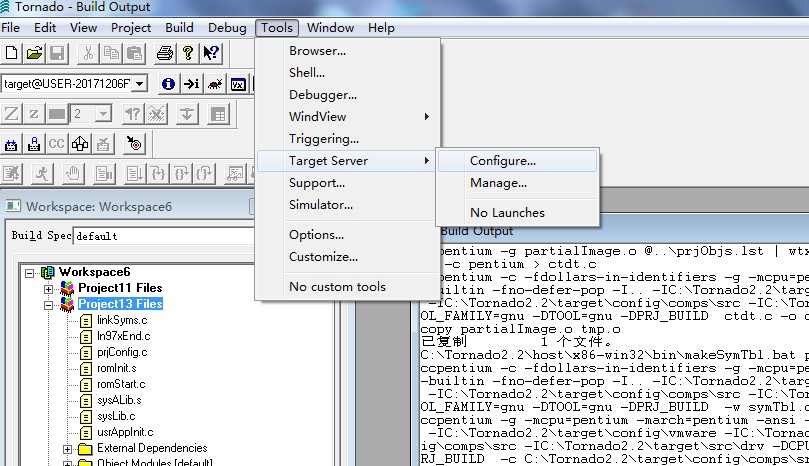This screenshot has height=466, width=809.
Task: Click the Rebuild All icon with letter A
Action: pos(34,144)
